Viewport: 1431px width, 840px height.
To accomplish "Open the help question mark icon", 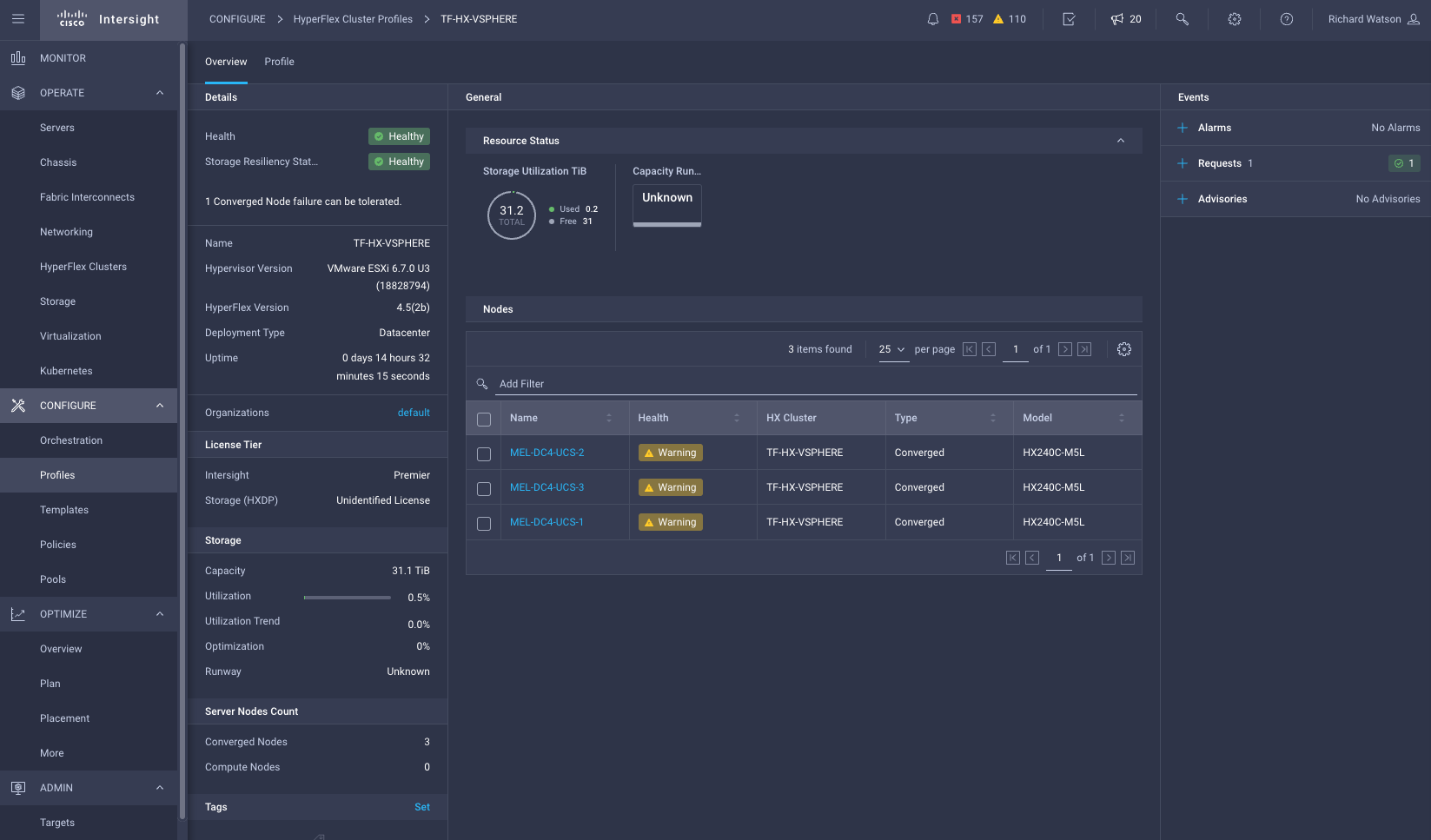I will (x=1286, y=19).
